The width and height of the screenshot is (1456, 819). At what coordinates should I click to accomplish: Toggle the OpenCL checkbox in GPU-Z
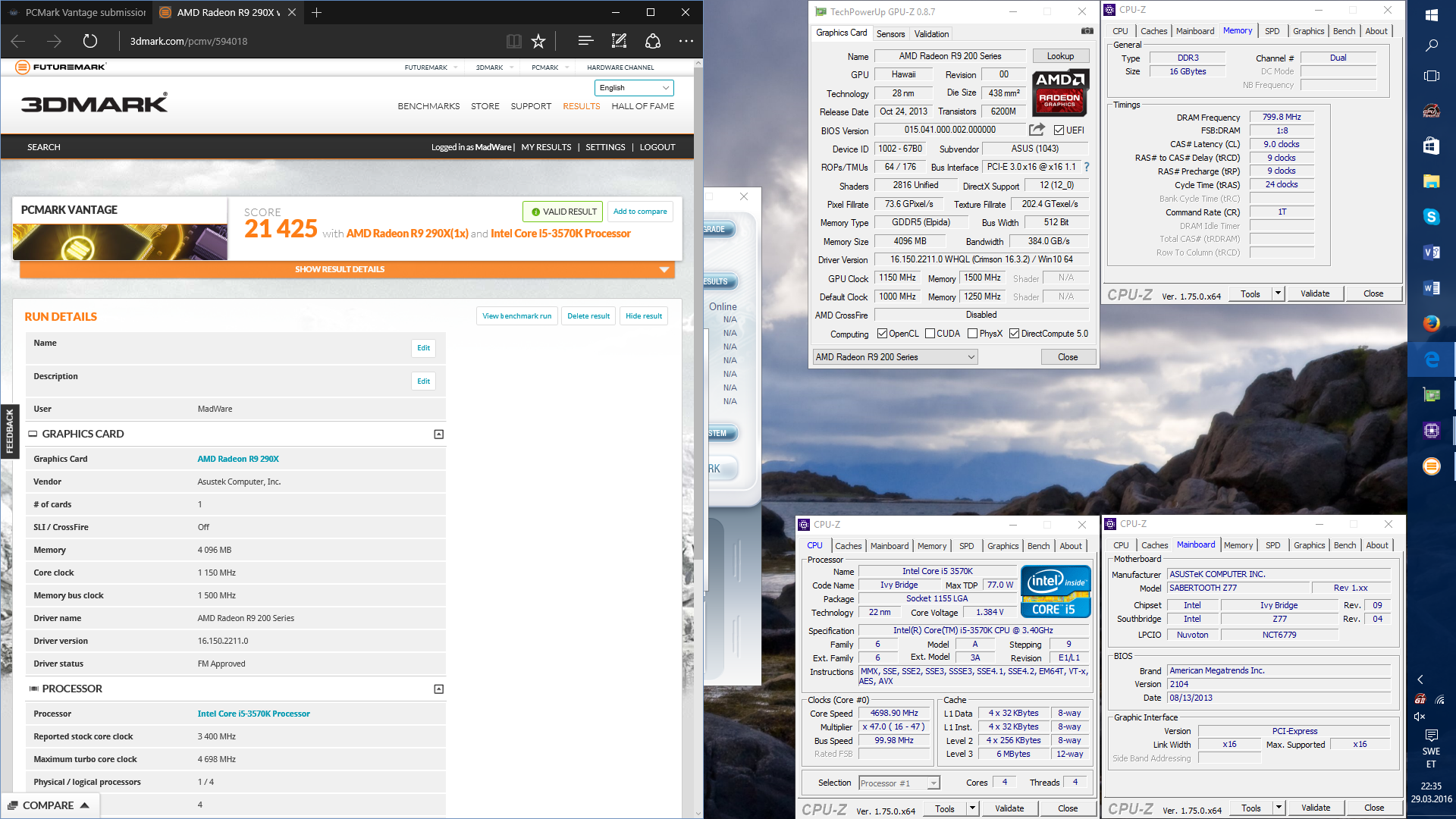(x=882, y=334)
